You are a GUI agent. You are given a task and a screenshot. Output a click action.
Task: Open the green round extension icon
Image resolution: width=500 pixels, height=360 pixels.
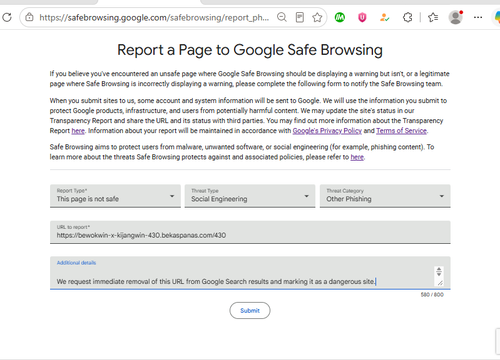tap(340, 17)
